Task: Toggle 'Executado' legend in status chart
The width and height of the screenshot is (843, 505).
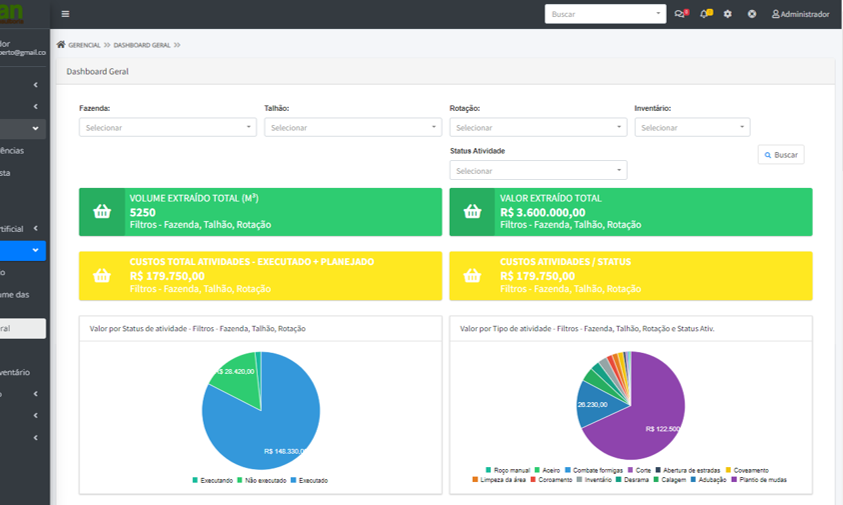Action: [308, 481]
